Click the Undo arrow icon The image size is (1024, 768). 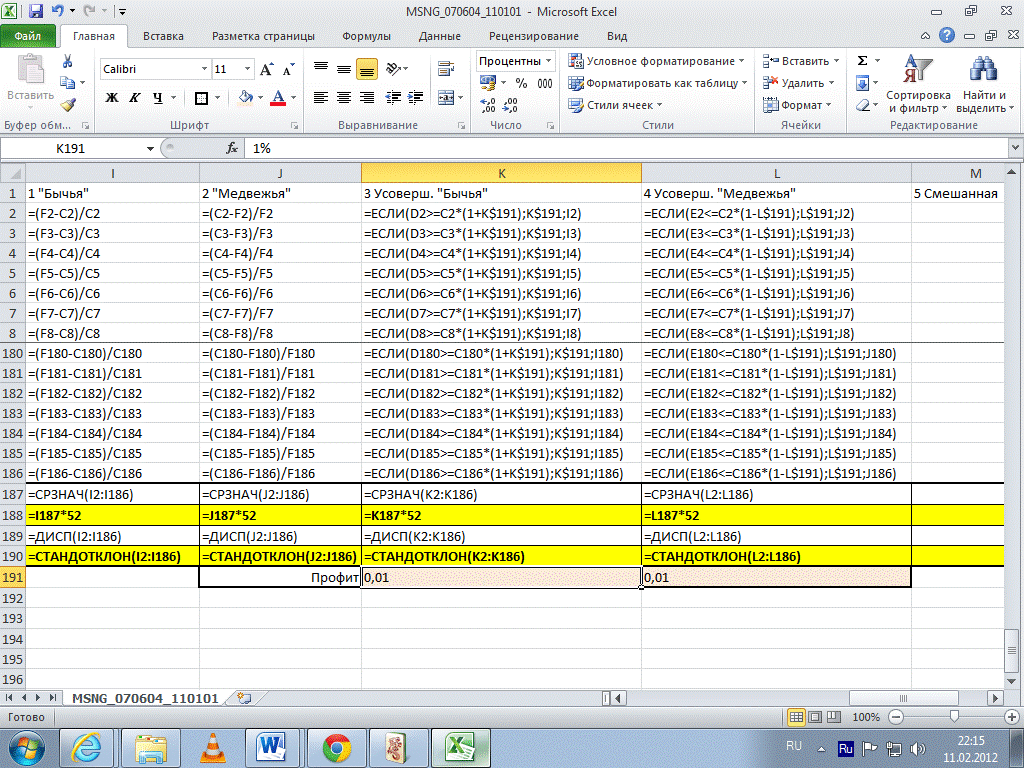tap(57, 11)
